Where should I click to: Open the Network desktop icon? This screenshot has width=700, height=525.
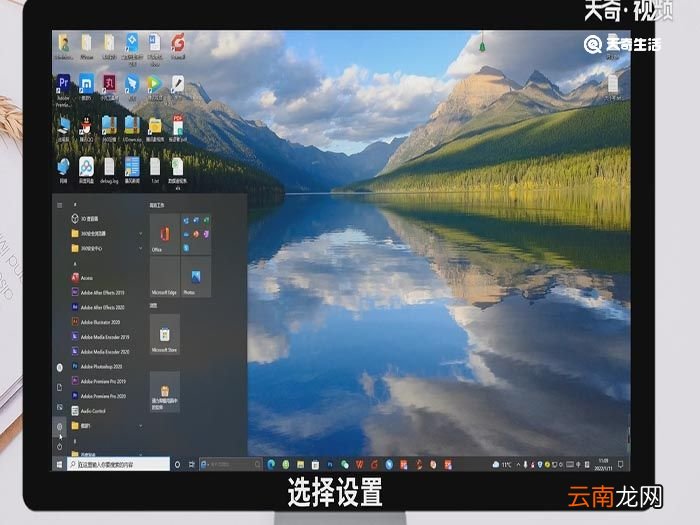(63, 170)
